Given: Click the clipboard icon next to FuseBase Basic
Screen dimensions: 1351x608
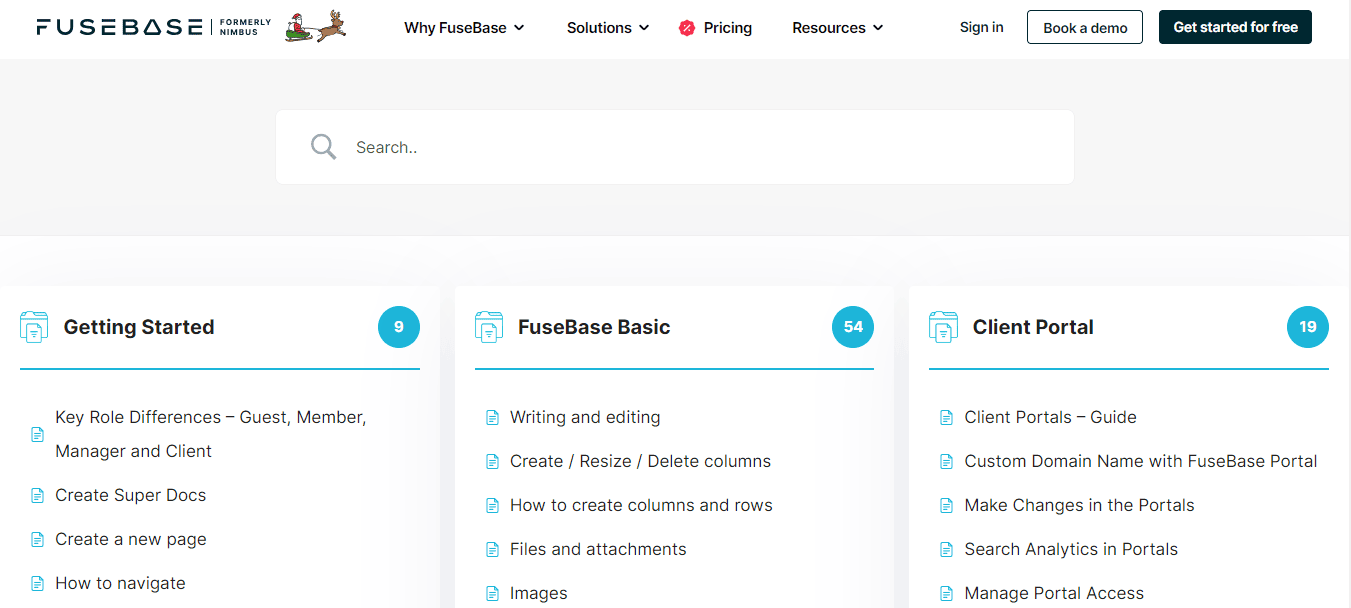Looking at the screenshot, I should click(488, 327).
